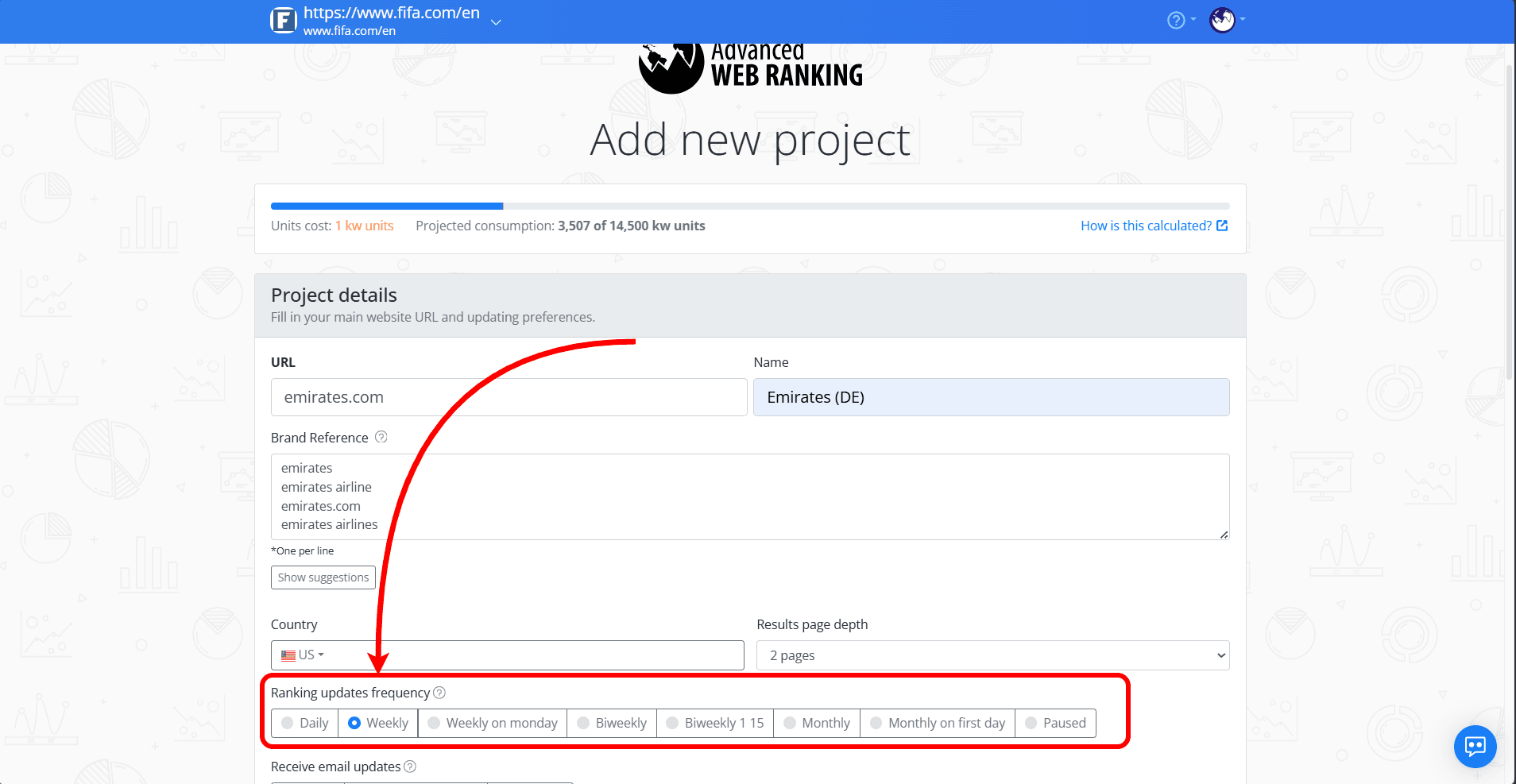Click the '3,507 of 14,500 kw units' text
The height and width of the screenshot is (784, 1516).
pyautogui.click(x=632, y=226)
